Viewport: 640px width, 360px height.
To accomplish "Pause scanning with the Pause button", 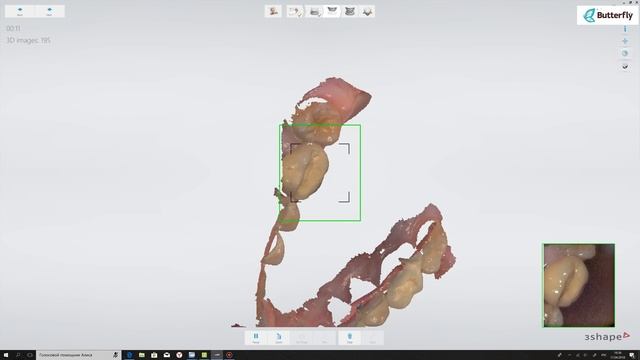I will coord(256,338).
